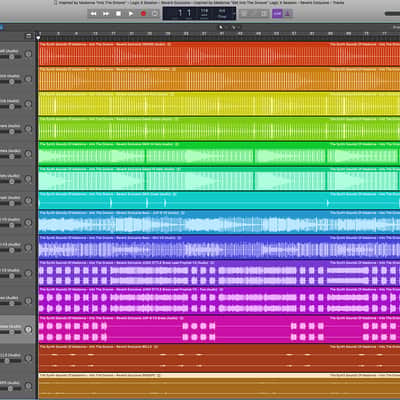Screen dimensions: 400x400
Task: Click volume slider on the red track
Action: coord(11,57)
